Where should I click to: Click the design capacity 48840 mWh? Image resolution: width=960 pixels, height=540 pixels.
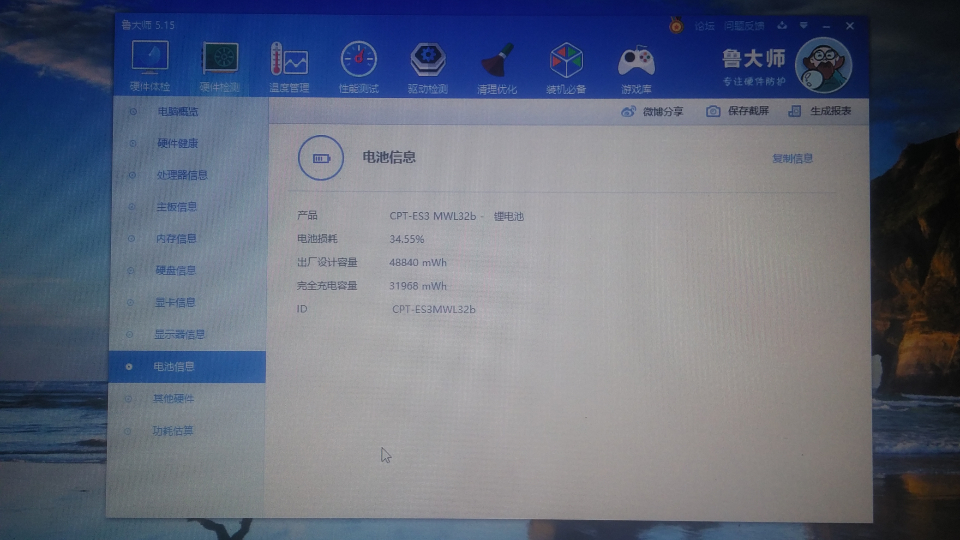(418, 263)
